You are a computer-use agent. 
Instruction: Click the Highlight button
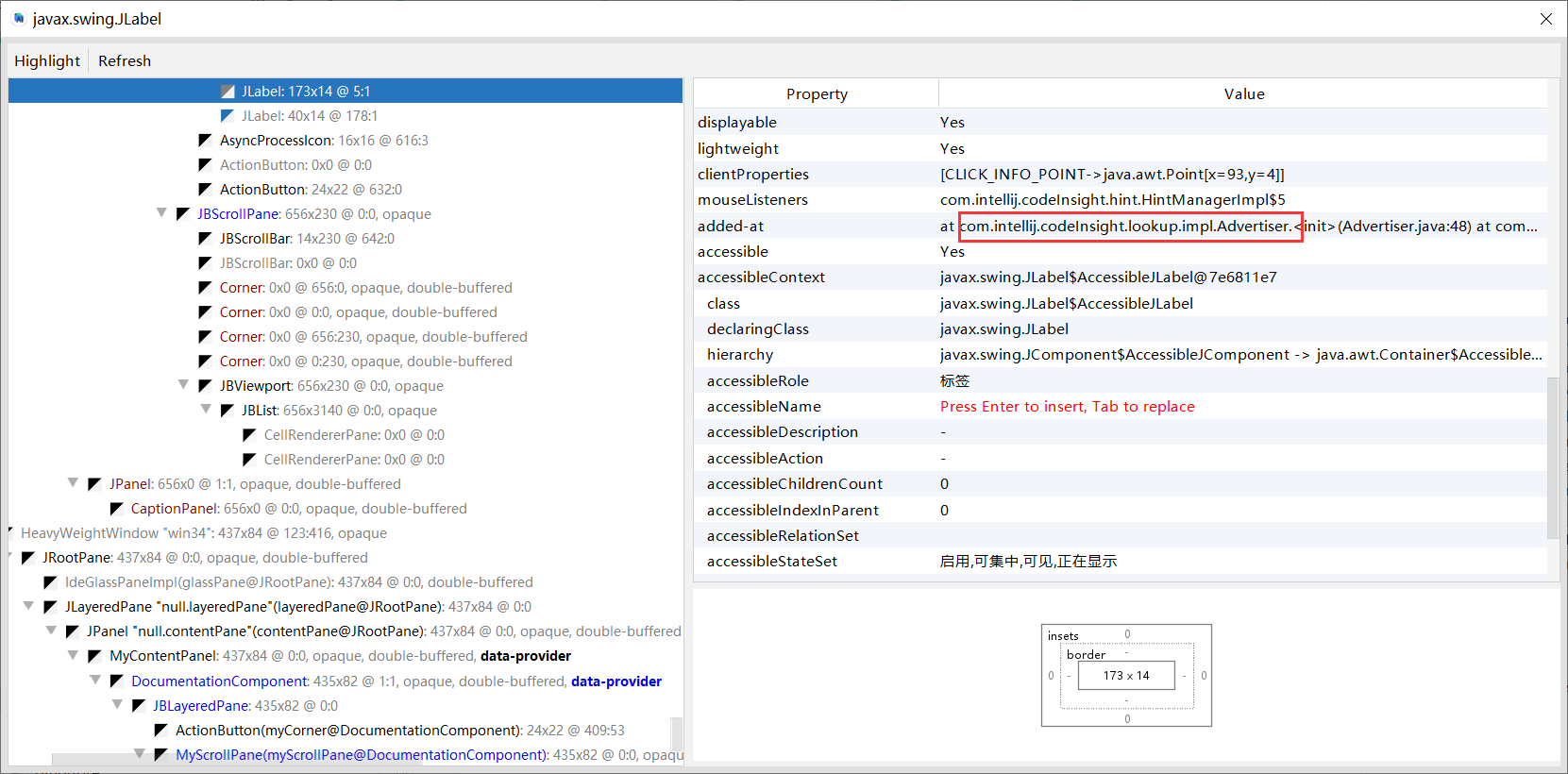47,60
